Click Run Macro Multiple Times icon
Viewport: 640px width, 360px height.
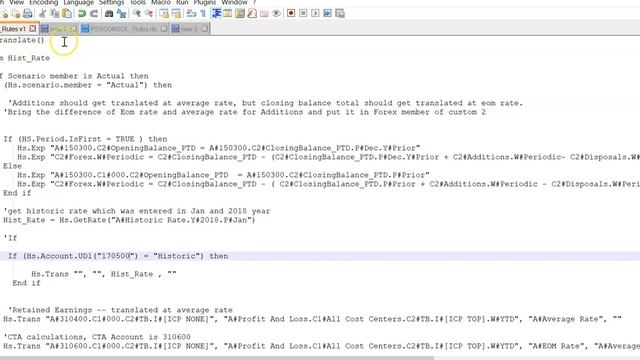[327, 13]
